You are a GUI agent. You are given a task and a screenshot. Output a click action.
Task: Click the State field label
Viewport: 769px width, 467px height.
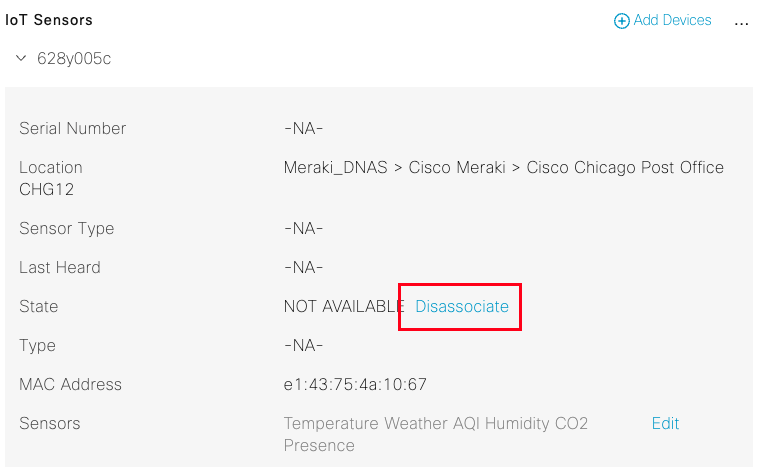[x=39, y=306]
